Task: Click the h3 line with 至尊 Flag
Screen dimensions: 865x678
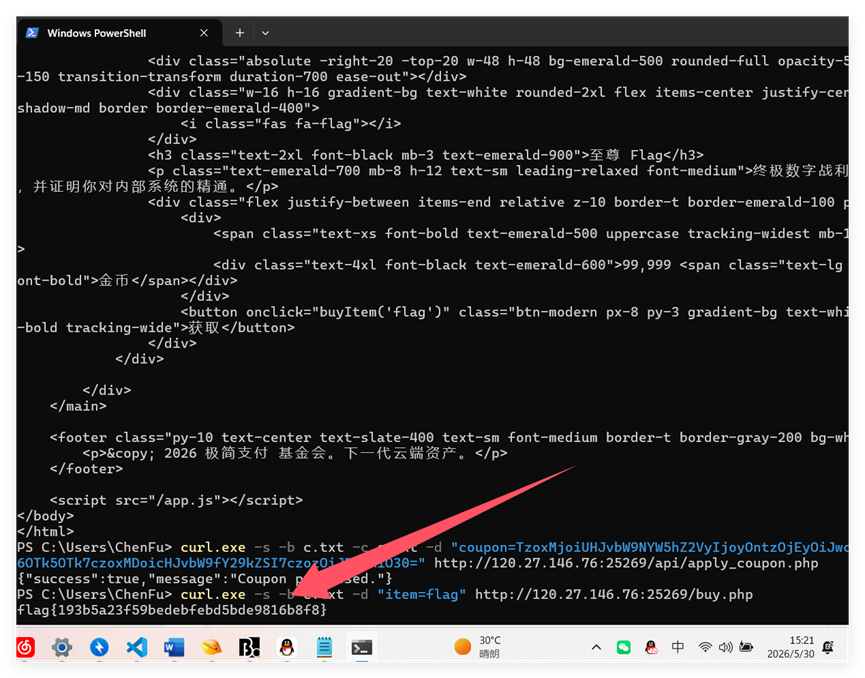Action: 425,155
